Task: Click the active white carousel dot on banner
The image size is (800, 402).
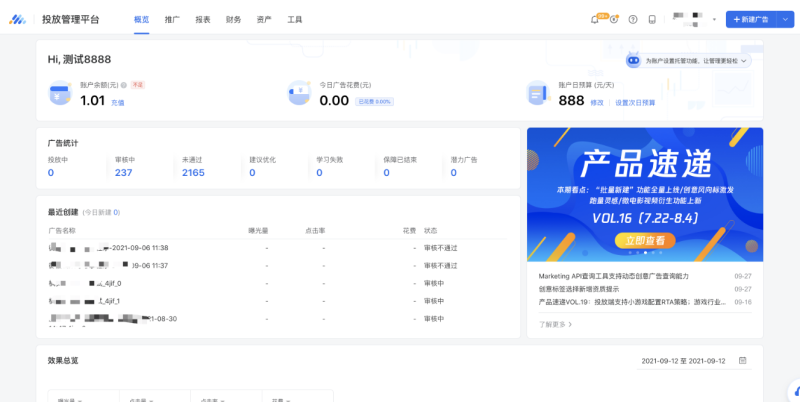Action: point(645,253)
